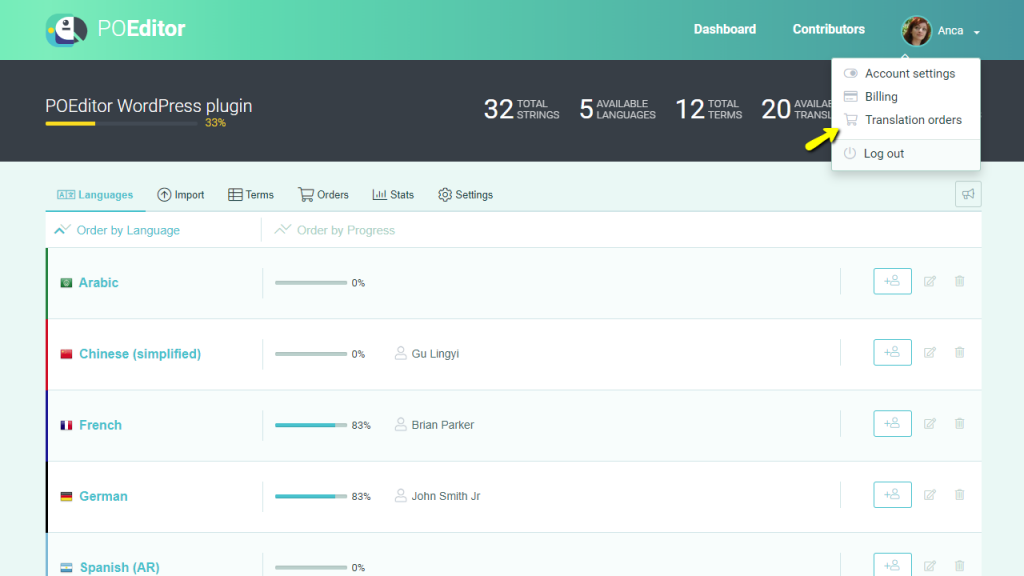1024x576 pixels.
Task: Add contributor to French
Action: [892, 424]
